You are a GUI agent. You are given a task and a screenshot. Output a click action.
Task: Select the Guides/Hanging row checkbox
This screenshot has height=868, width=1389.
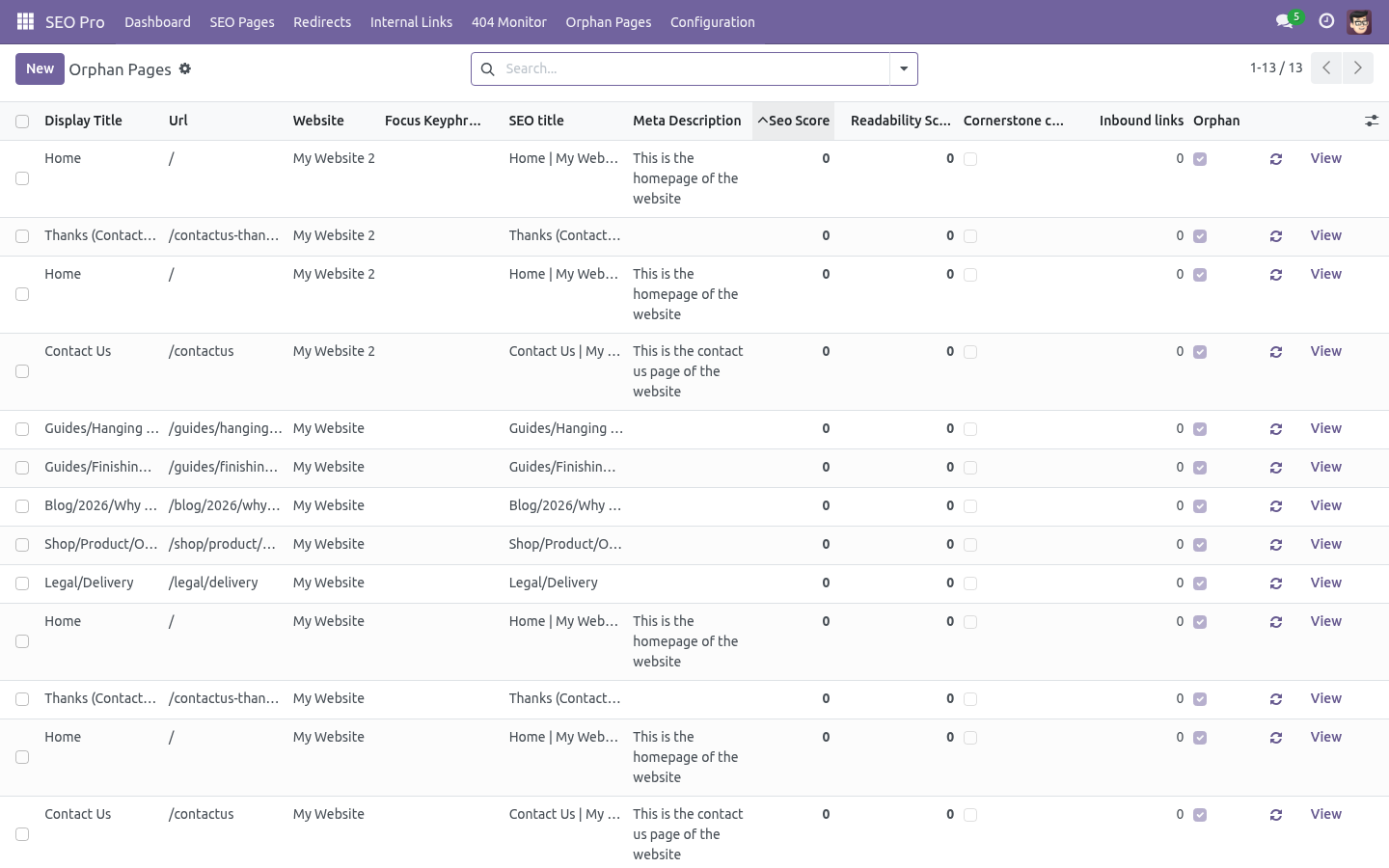pos(22,429)
